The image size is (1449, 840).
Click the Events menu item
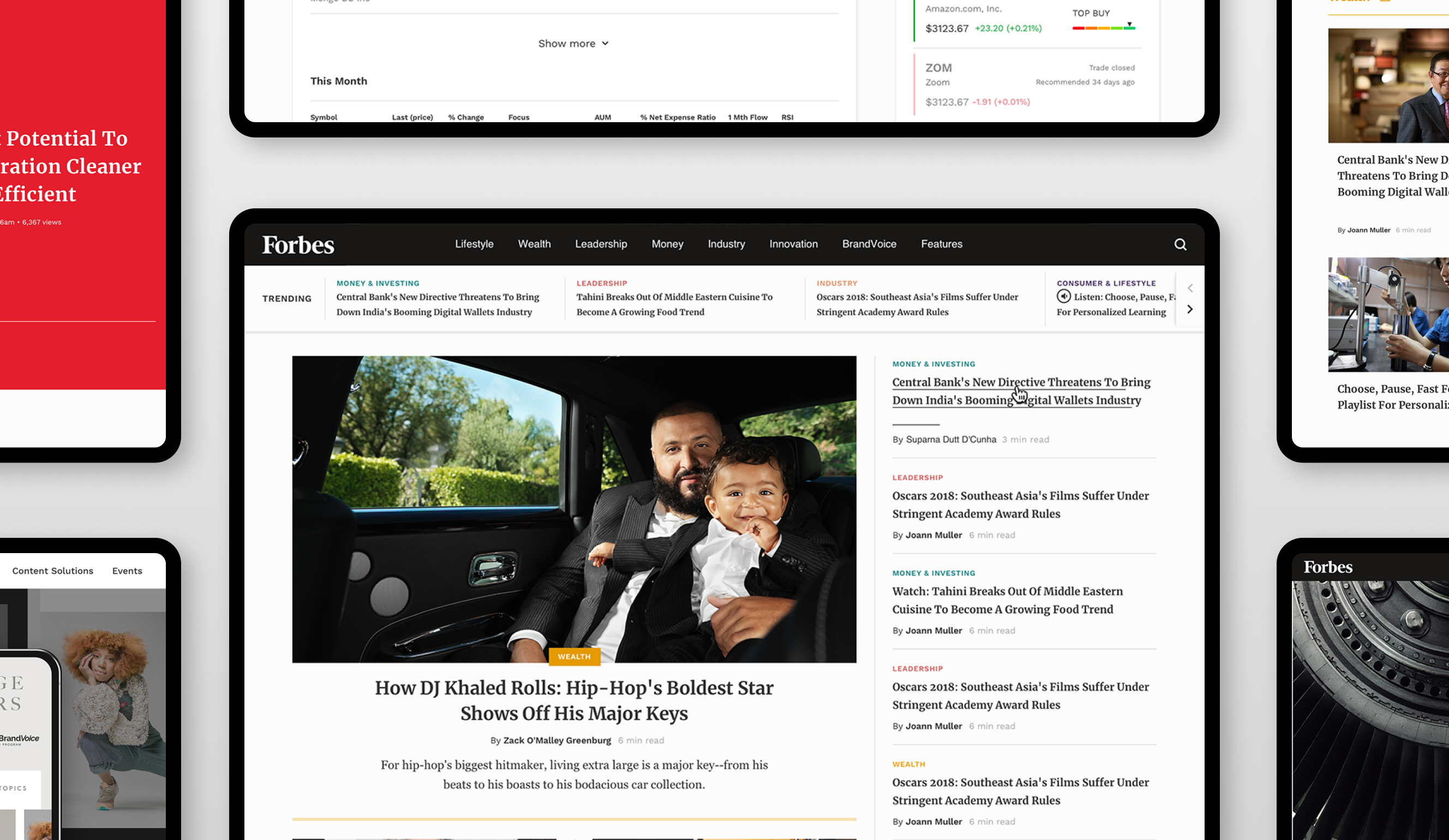(127, 571)
